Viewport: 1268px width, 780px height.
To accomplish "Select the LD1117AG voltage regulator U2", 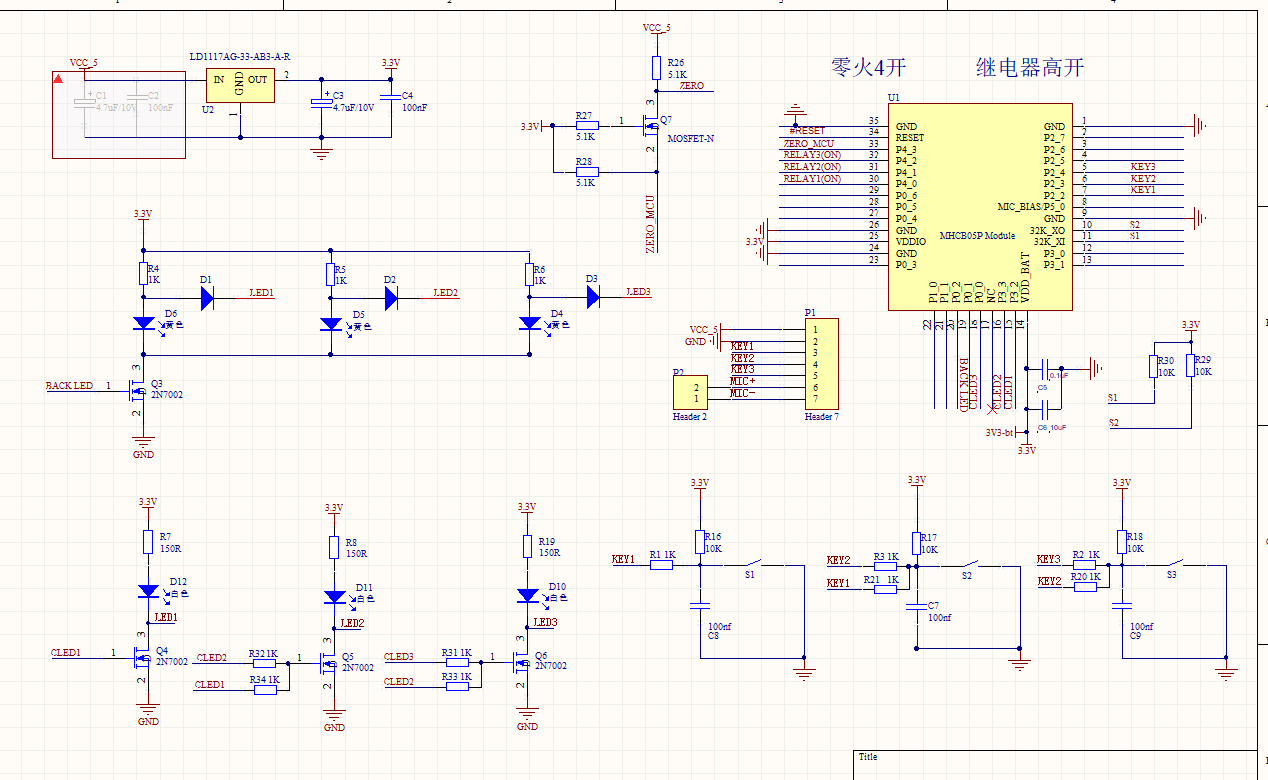I will click(x=240, y=85).
